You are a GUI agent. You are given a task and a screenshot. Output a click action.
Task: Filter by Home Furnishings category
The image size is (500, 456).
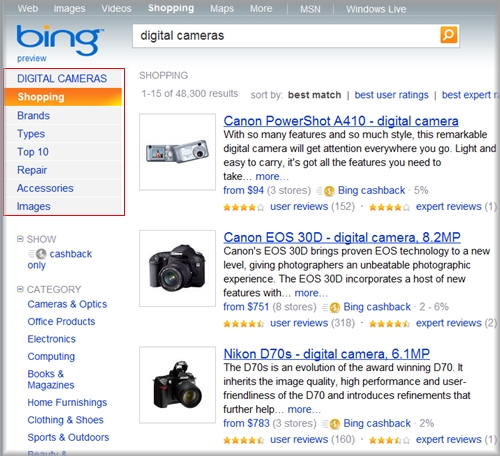67,402
